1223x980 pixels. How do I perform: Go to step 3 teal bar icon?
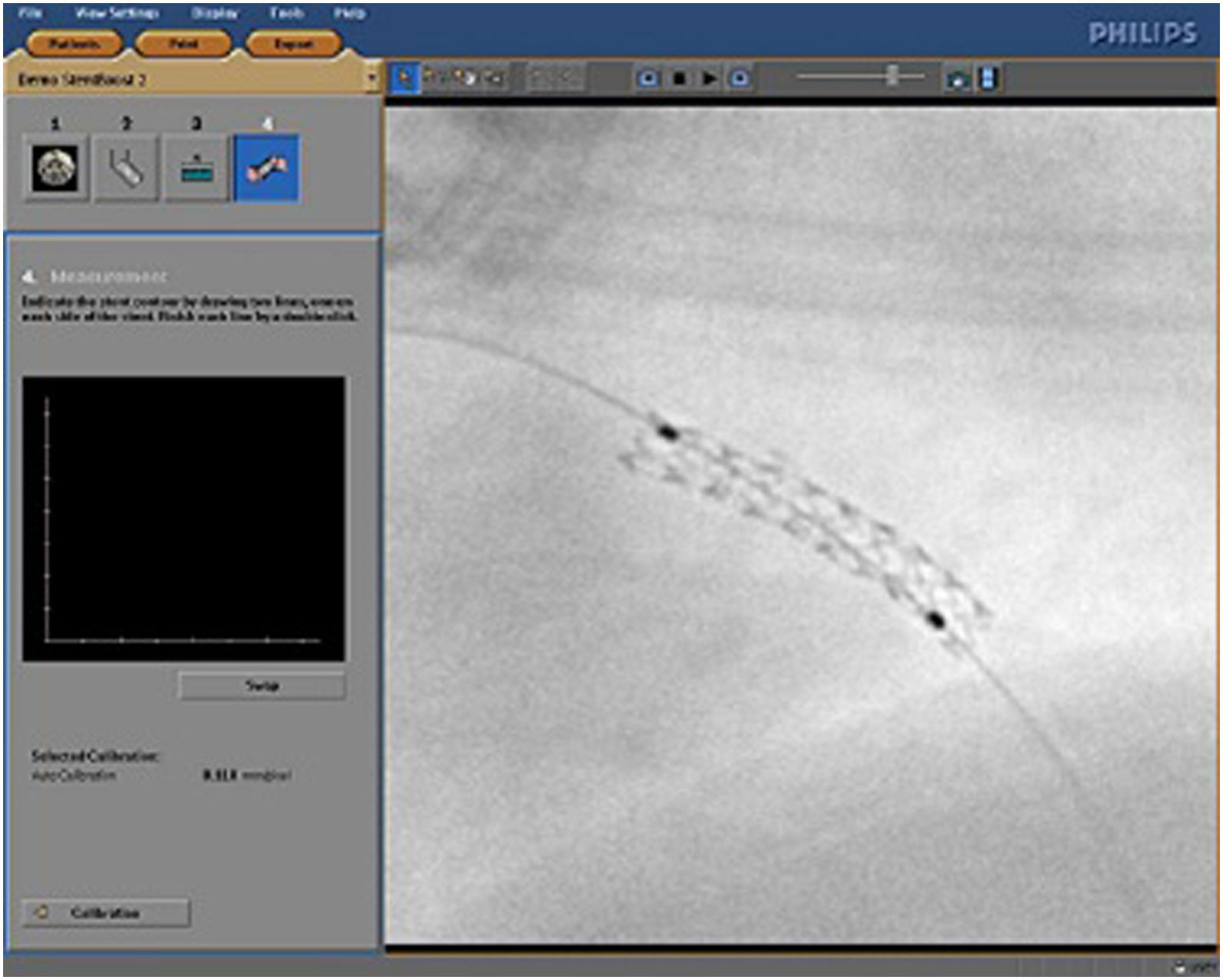(197, 168)
